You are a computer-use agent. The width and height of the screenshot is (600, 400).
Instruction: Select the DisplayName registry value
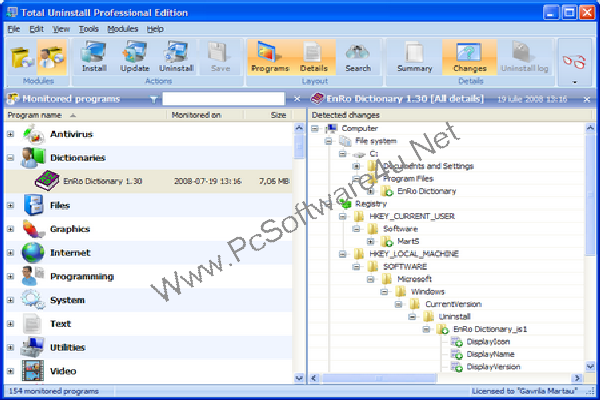490,354
